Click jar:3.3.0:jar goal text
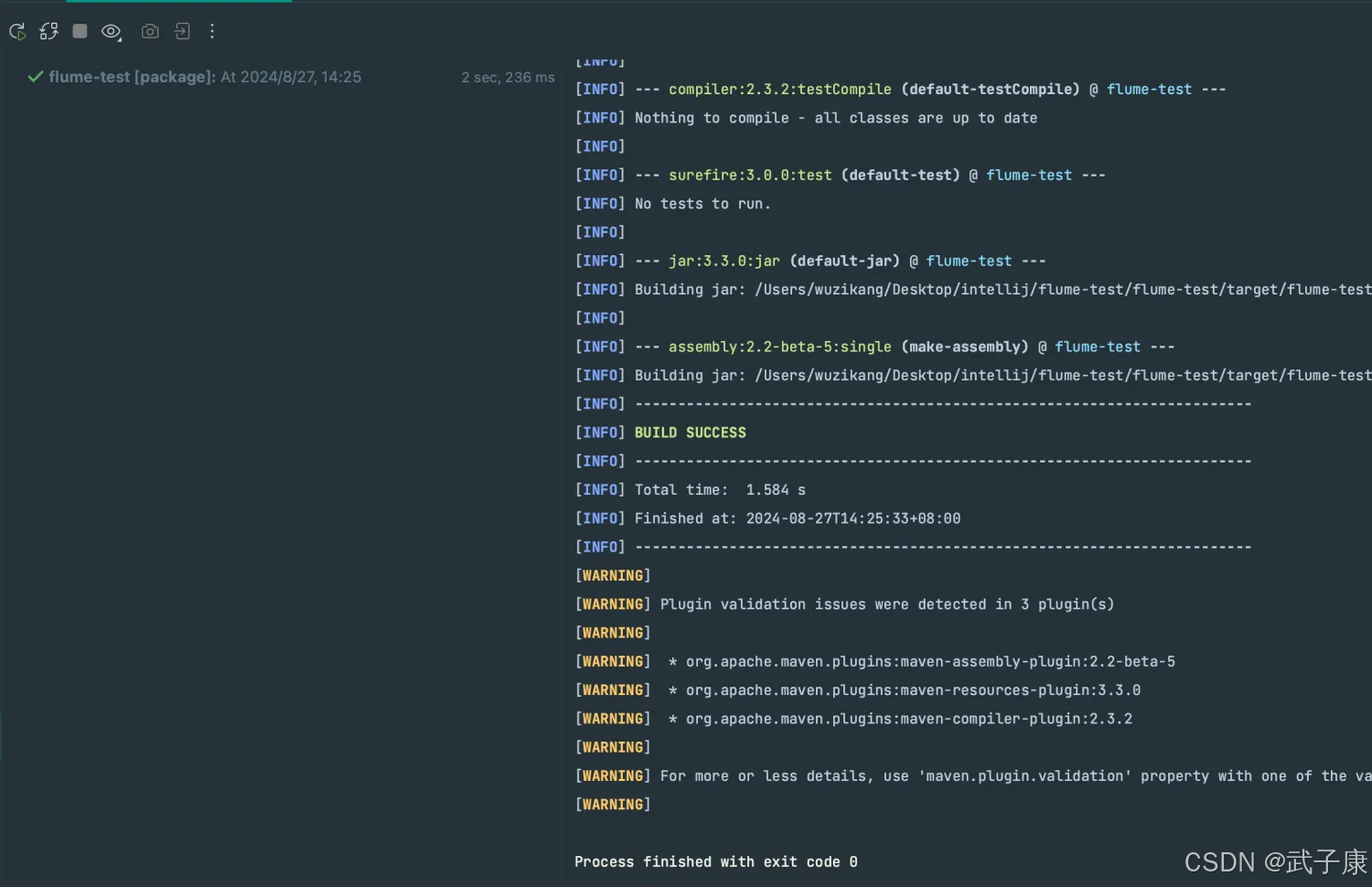The height and width of the screenshot is (887, 1372). pyautogui.click(x=724, y=262)
